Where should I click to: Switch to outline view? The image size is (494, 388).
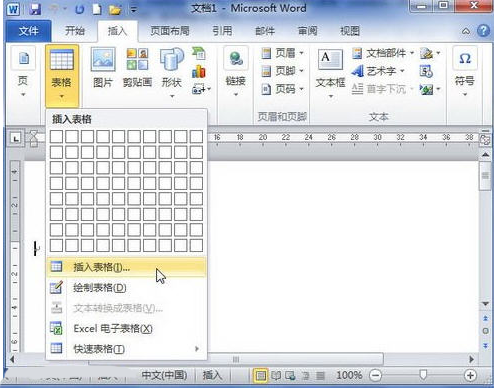tap(305, 376)
